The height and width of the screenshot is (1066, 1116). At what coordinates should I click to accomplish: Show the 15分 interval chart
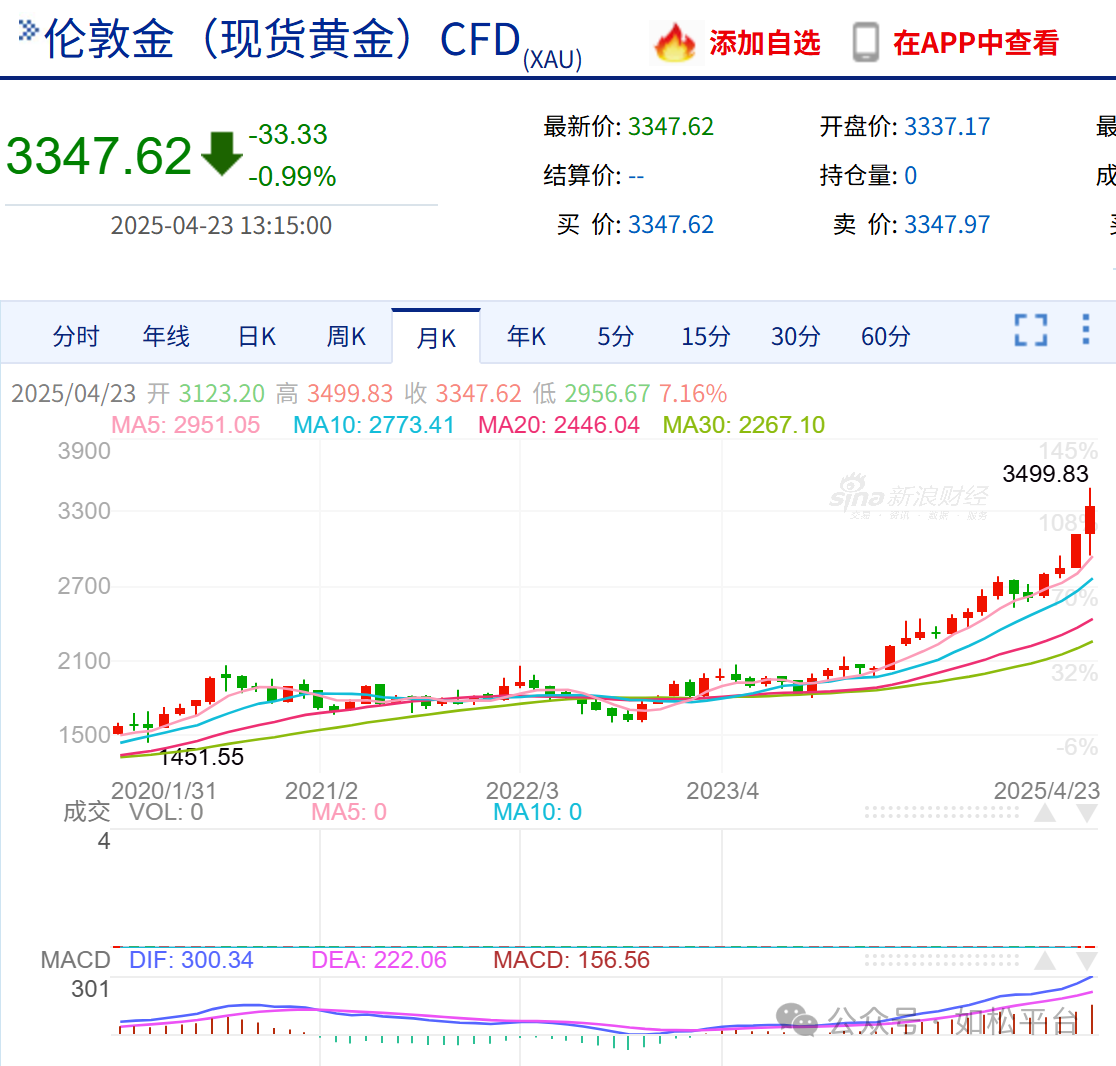(x=705, y=336)
